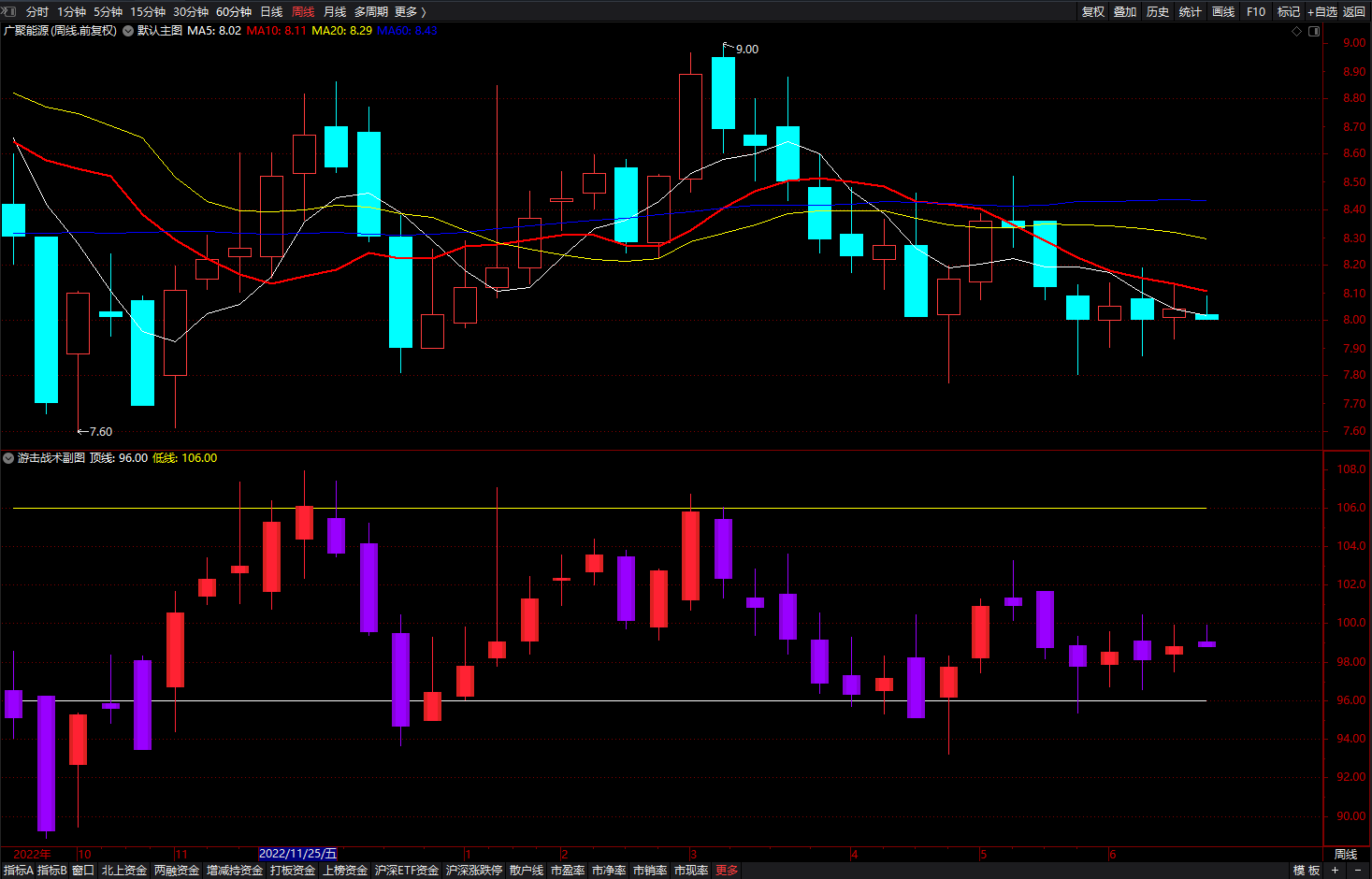This screenshot has height=879, width=1372.
Task: Expand the 更多 periods menu
Action: coord(411,11)
